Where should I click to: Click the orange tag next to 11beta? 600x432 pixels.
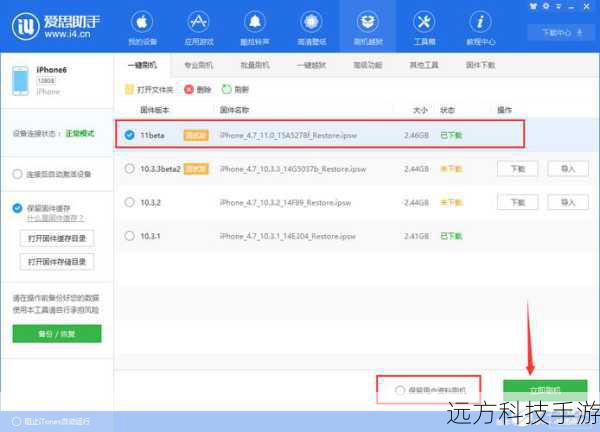(196, 135)
